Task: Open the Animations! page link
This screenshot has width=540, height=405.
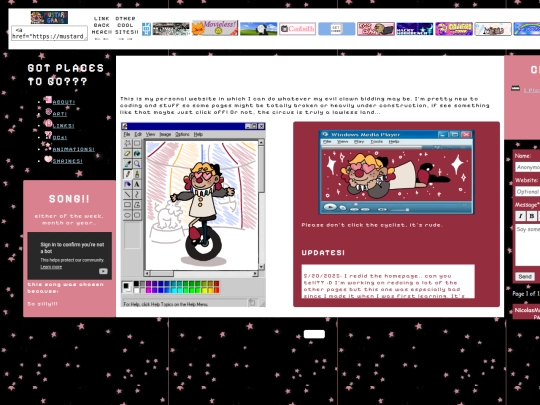Action: [74, 149]
